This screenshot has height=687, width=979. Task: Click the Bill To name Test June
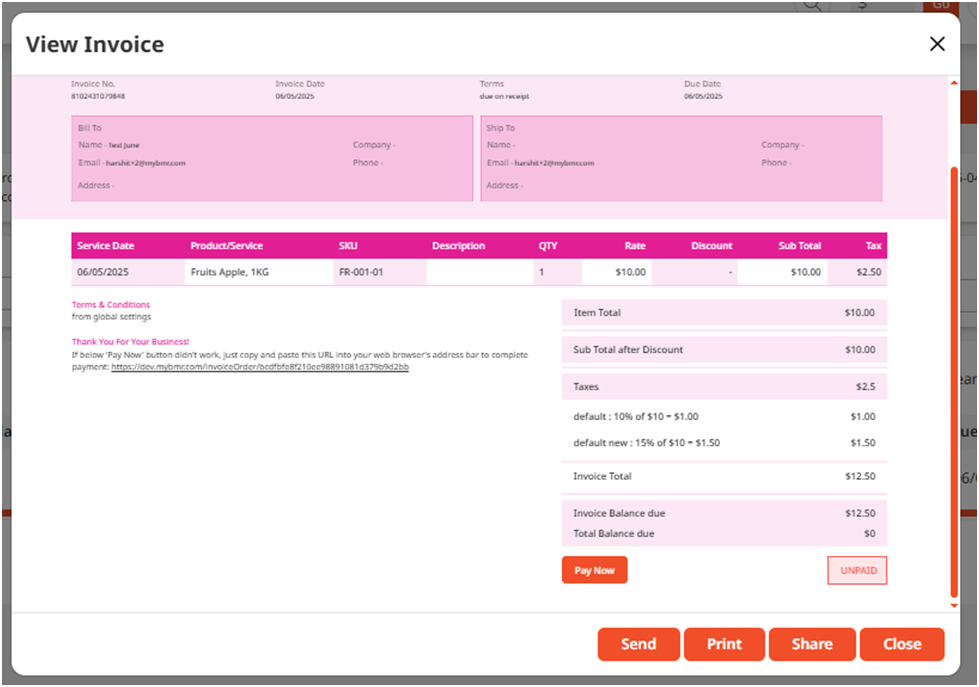click(x=124, y=145)
